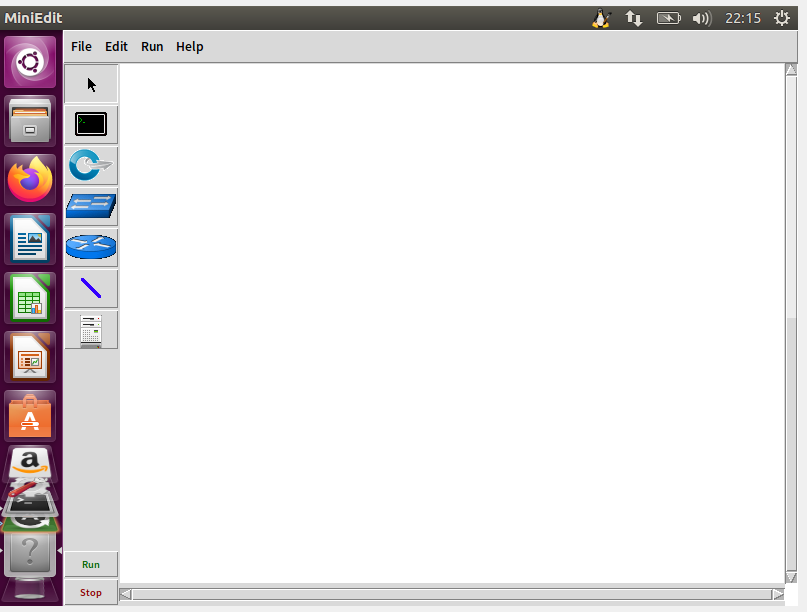Viewport: 807px width, 612px height.
Task: Select the OpenFlow switch tool
Action: point(91,165)
